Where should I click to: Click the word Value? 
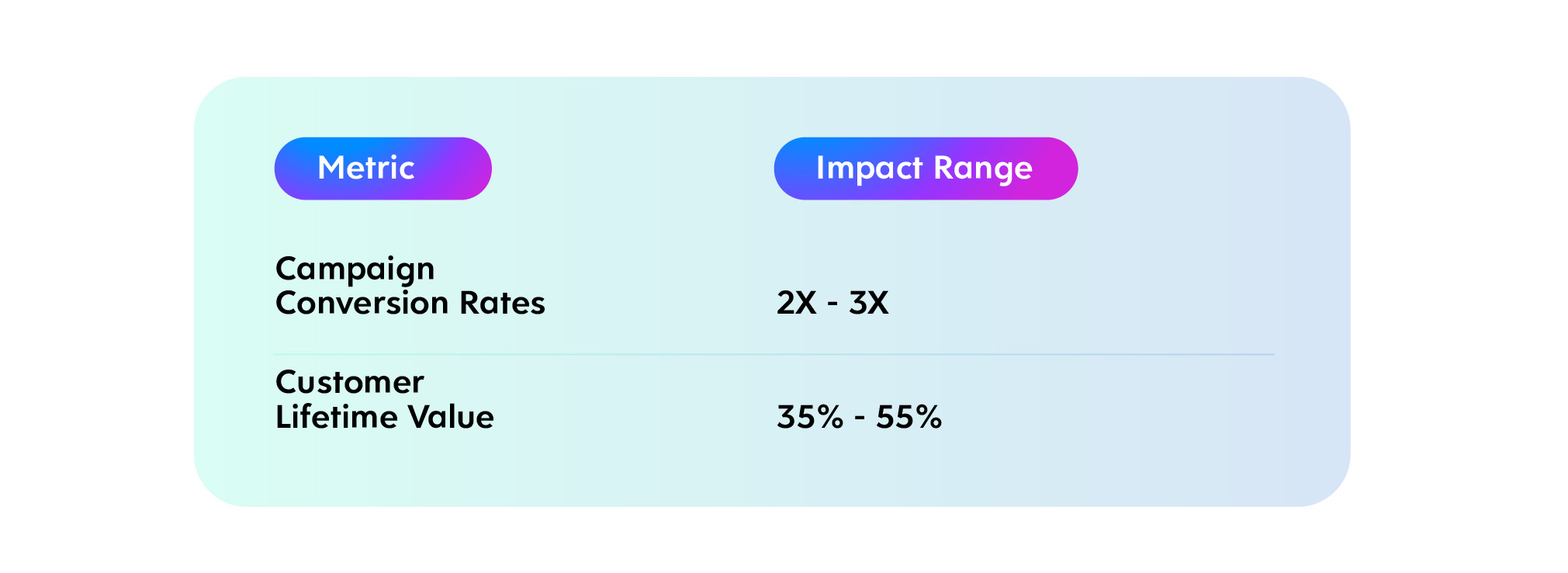pyautogui.click(x=452, y=417)
